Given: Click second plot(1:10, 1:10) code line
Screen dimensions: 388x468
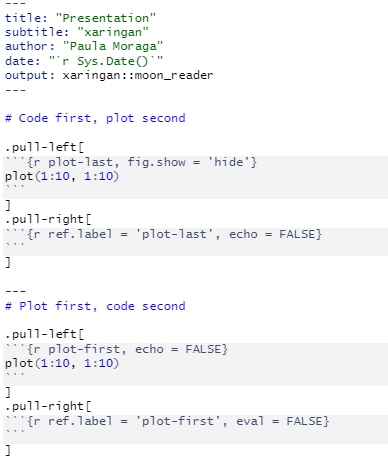Looking at the screenshot, I should click(62, 363).
